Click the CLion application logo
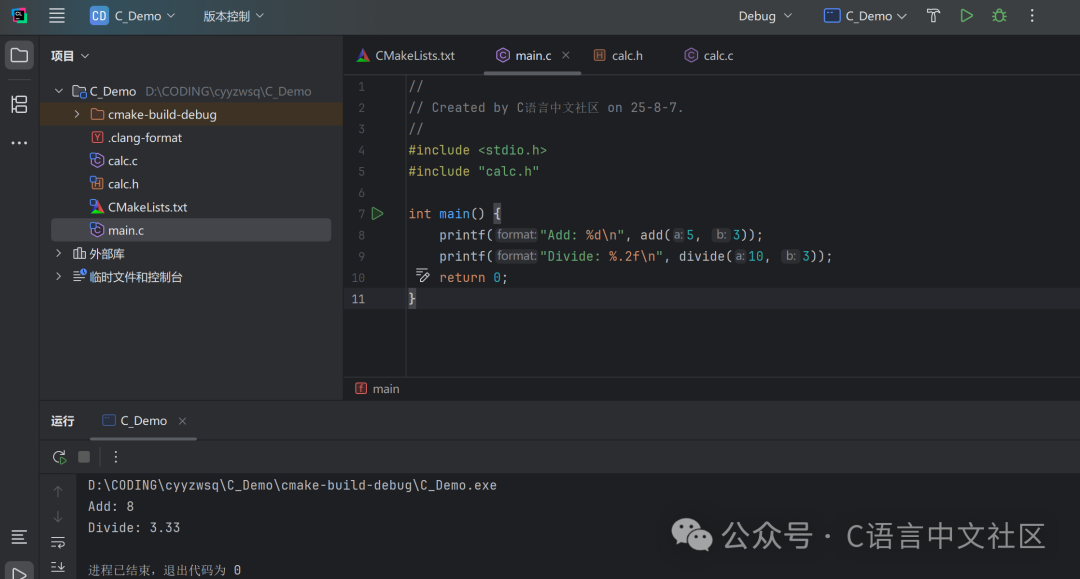Screen dimensions: 1080x579 [19, 16]
